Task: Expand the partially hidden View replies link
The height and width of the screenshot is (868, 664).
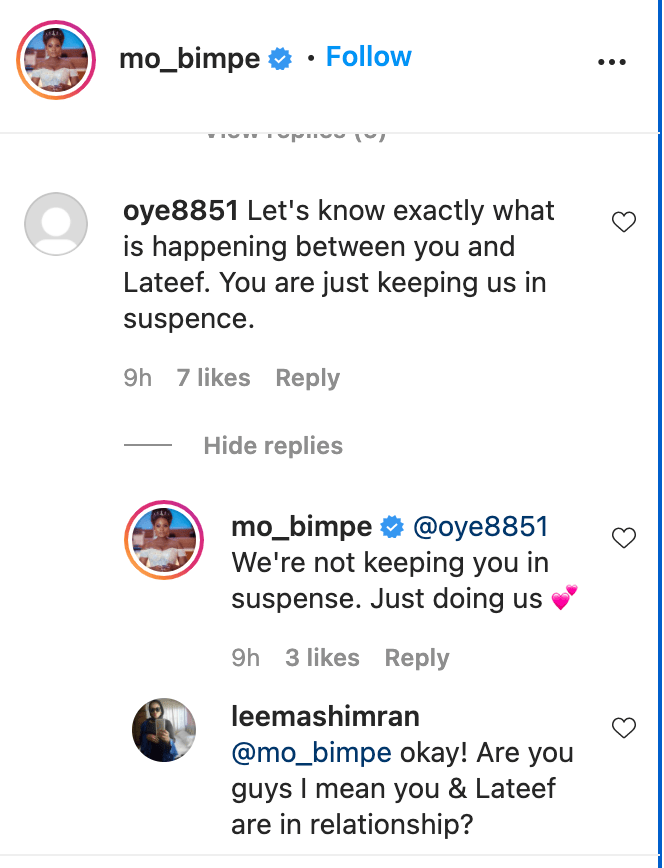Action: point(295,133)
